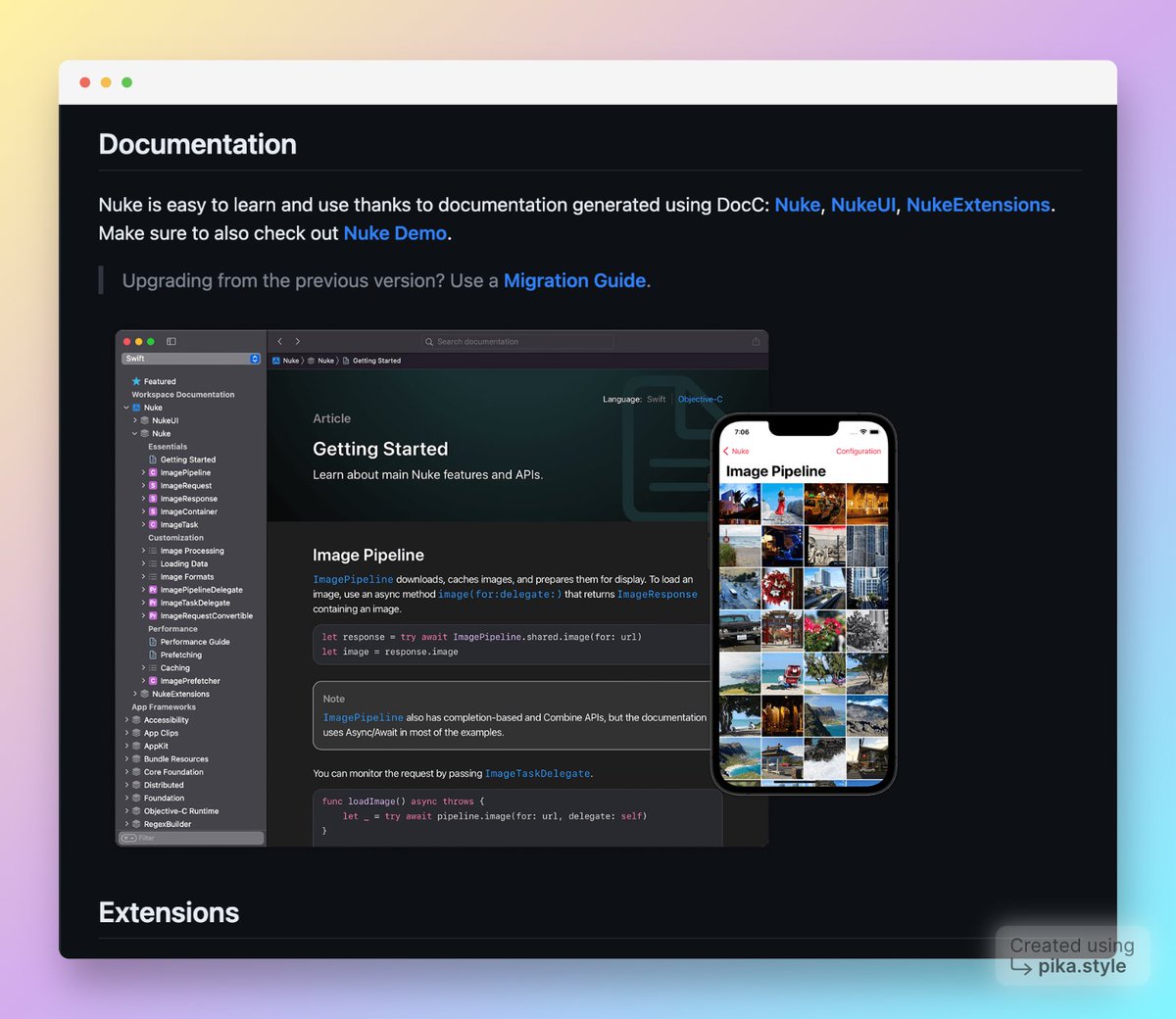
Task: Click the back navigation arrow
Action: tap(278, 340)
